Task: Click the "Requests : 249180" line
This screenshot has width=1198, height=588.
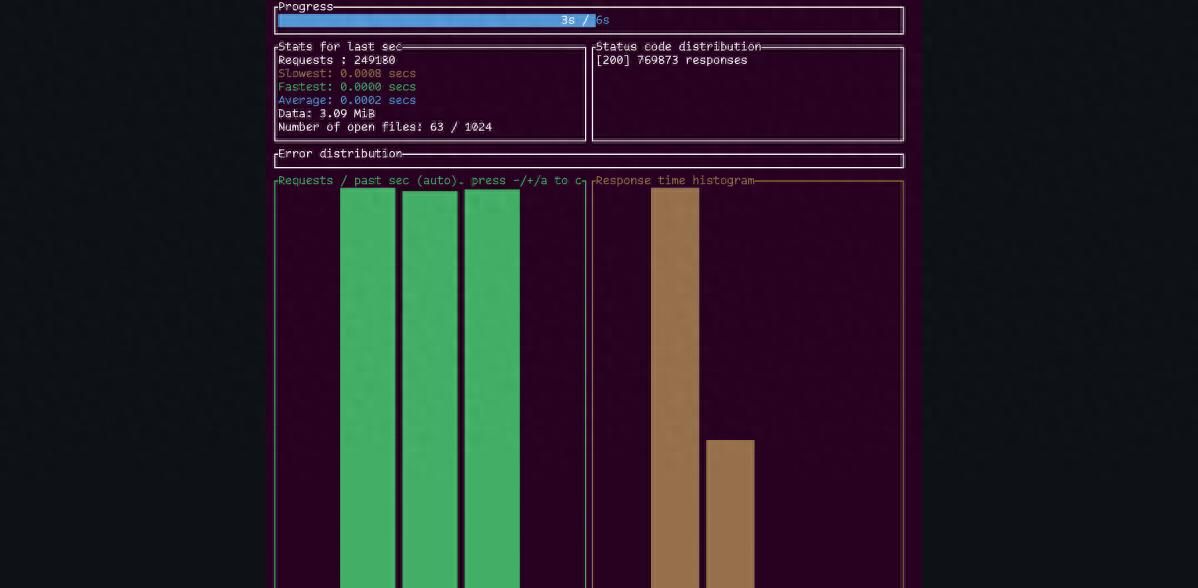Action: [x=336, y=60]
